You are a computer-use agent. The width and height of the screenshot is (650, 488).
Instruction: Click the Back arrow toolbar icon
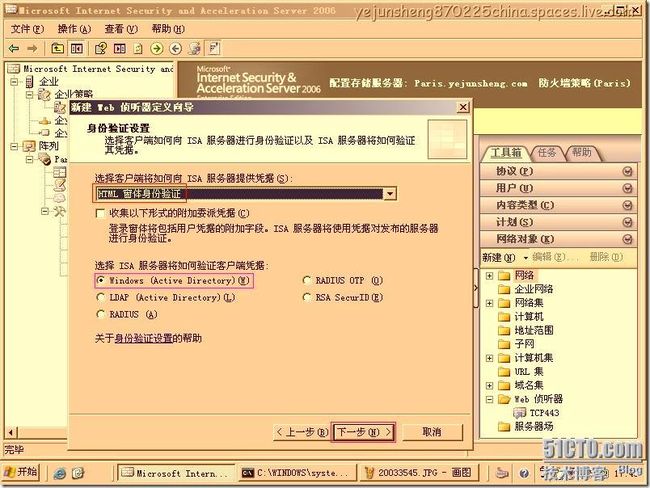click(x=14, y=49)
